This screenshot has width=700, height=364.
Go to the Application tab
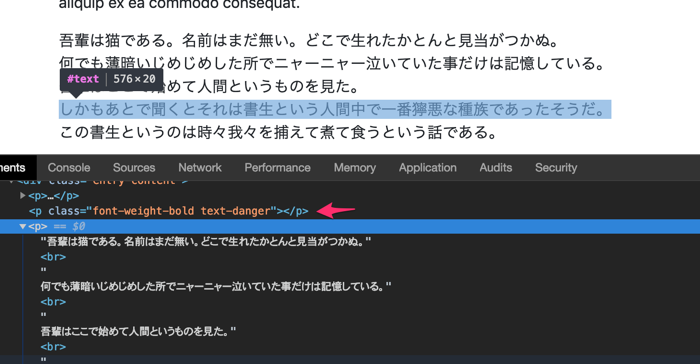point(427,167)
